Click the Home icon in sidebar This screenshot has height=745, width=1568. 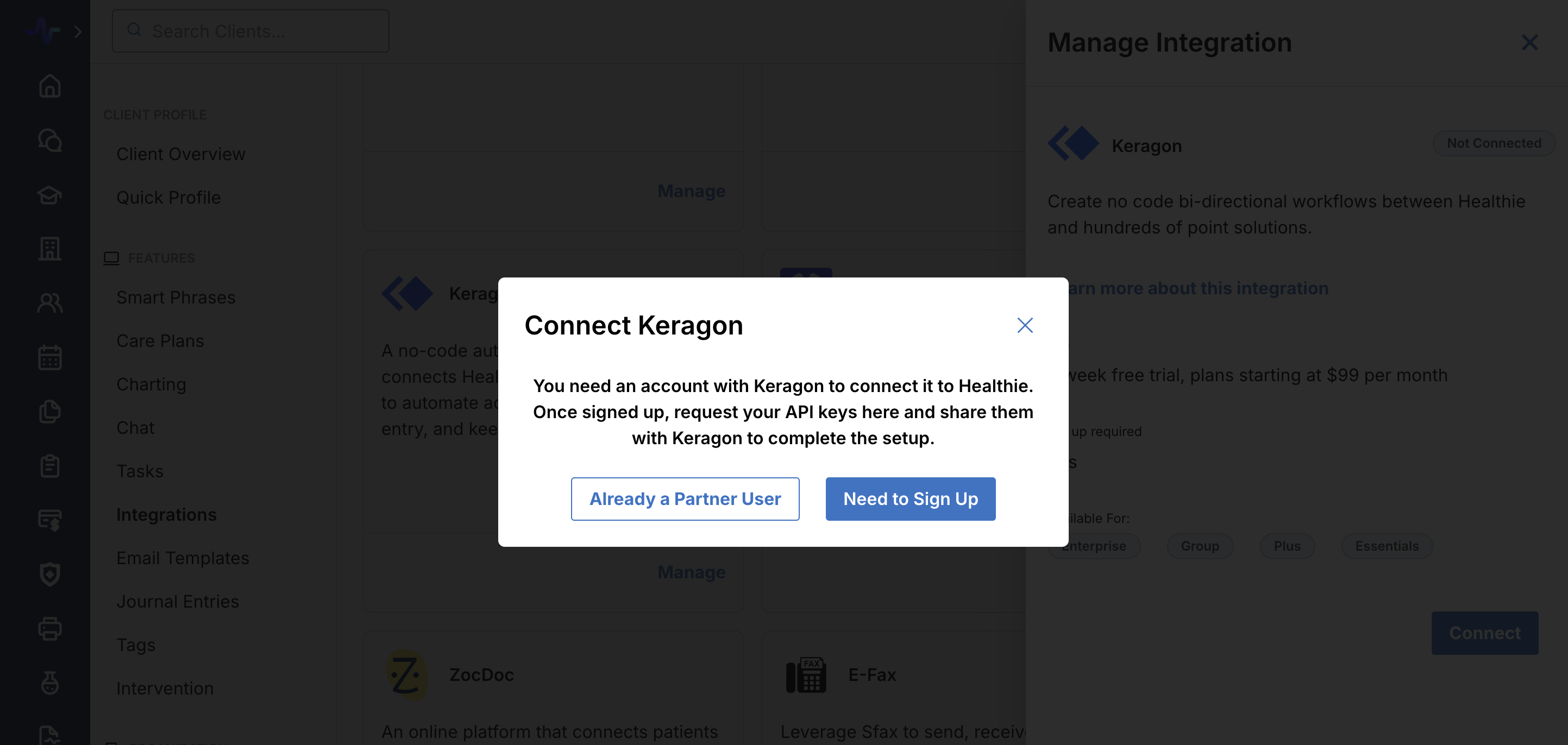[x=49, y=86]
